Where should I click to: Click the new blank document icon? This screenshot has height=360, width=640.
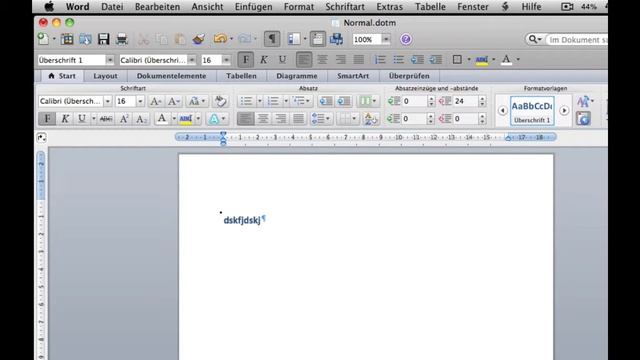(43, 39)
